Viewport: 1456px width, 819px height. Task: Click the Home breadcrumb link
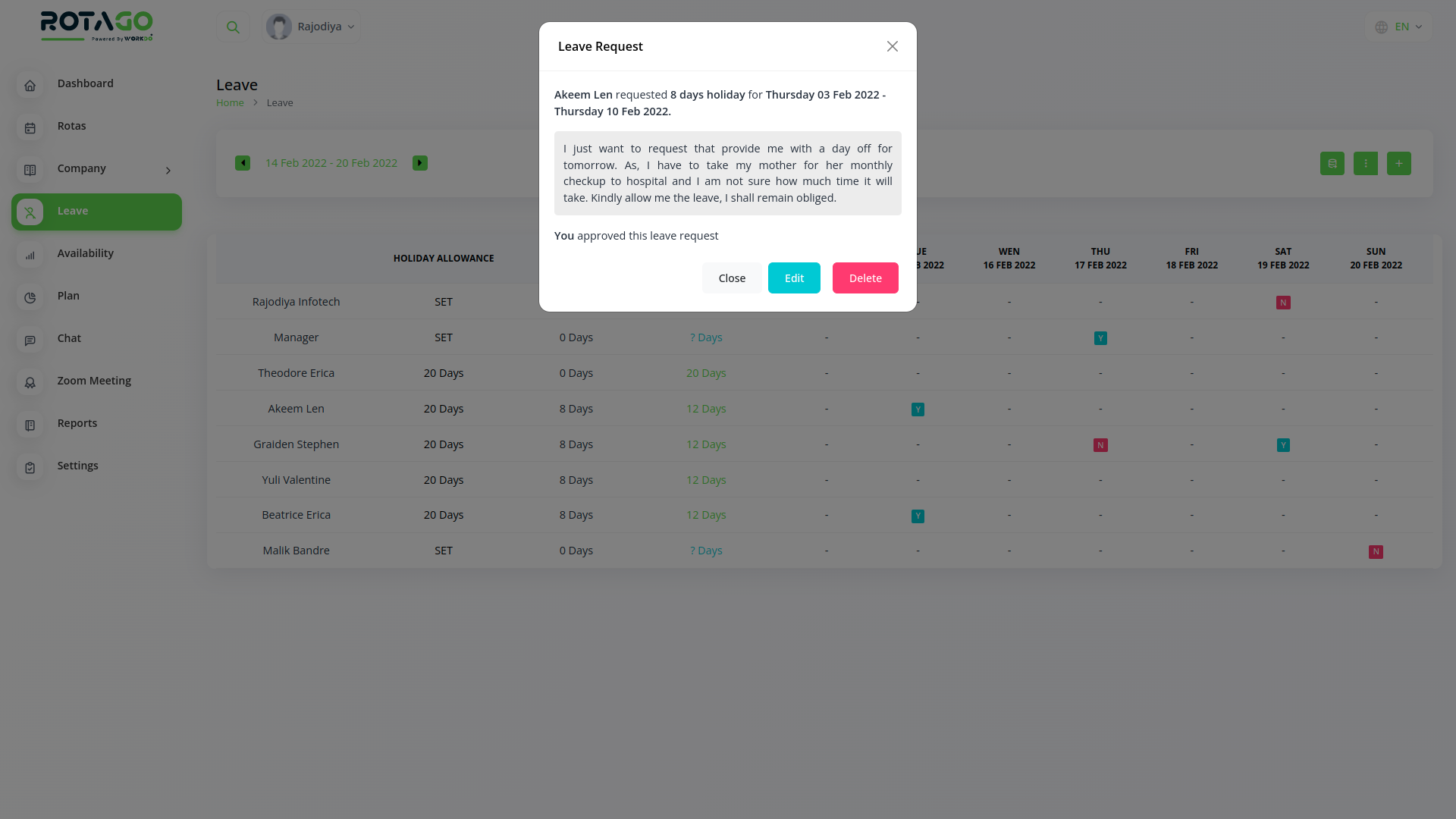[230, 103]
